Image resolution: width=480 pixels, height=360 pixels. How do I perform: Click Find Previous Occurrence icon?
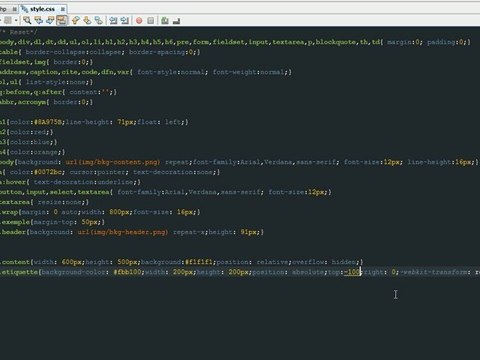coord(39,21)
